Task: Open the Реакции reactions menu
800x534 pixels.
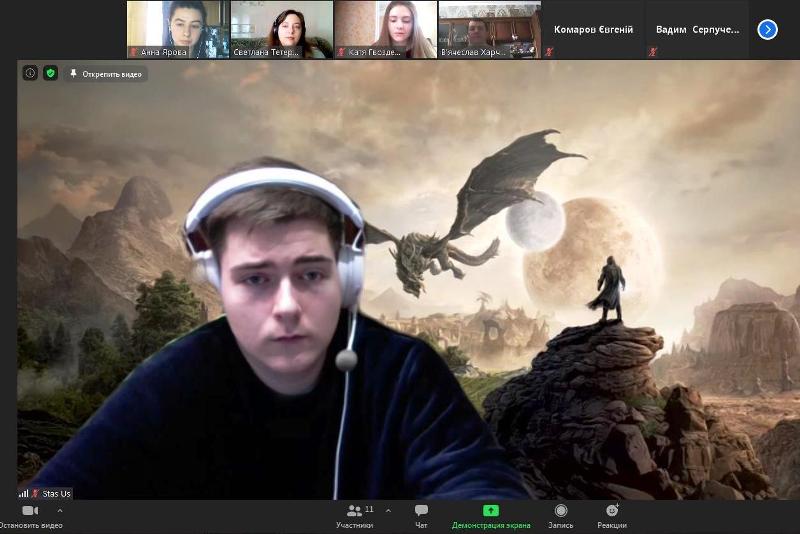Action: coord(612,516)
